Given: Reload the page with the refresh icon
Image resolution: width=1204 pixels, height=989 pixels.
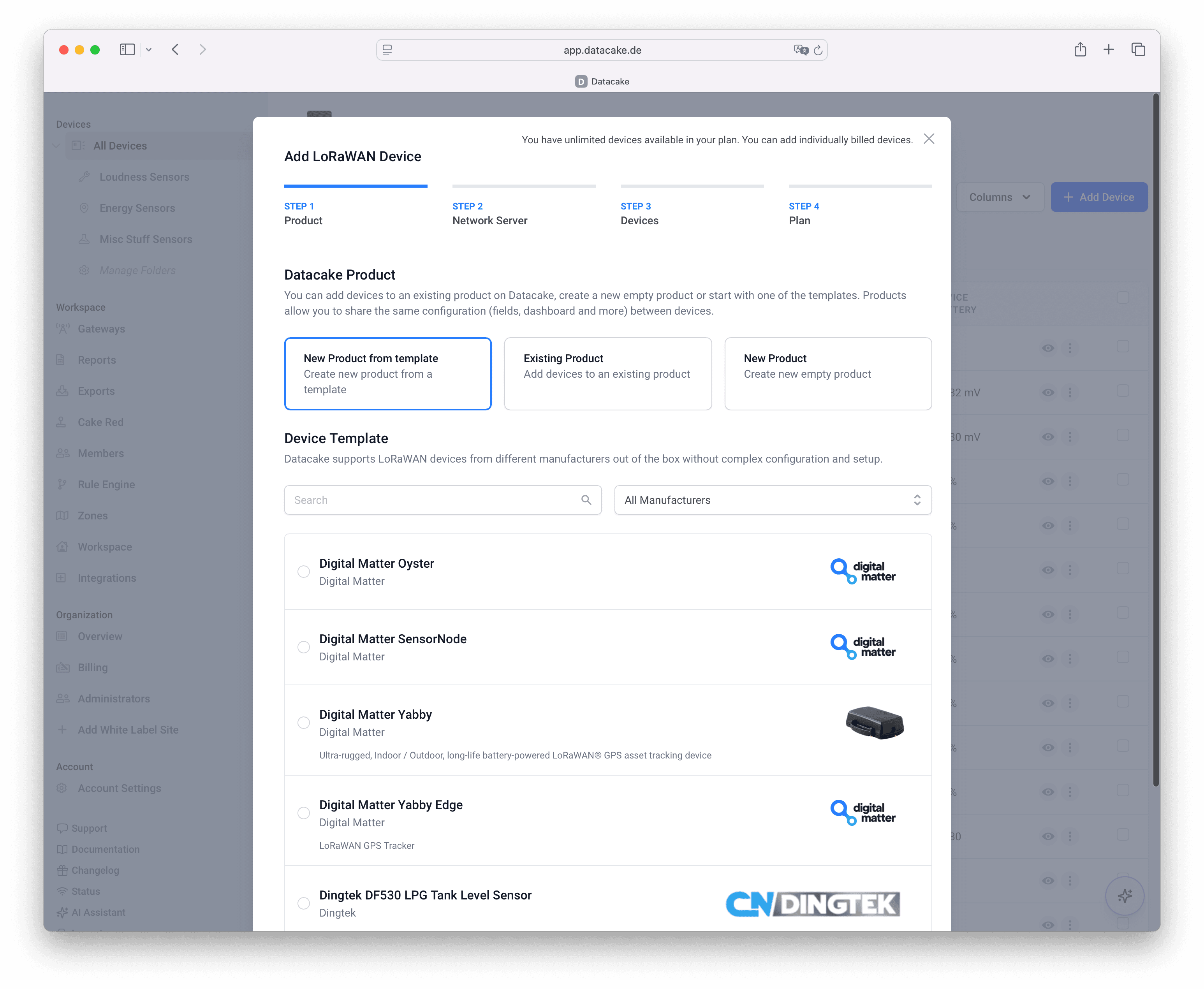Looking at the screenshot, I should click(x=818, y=50).
